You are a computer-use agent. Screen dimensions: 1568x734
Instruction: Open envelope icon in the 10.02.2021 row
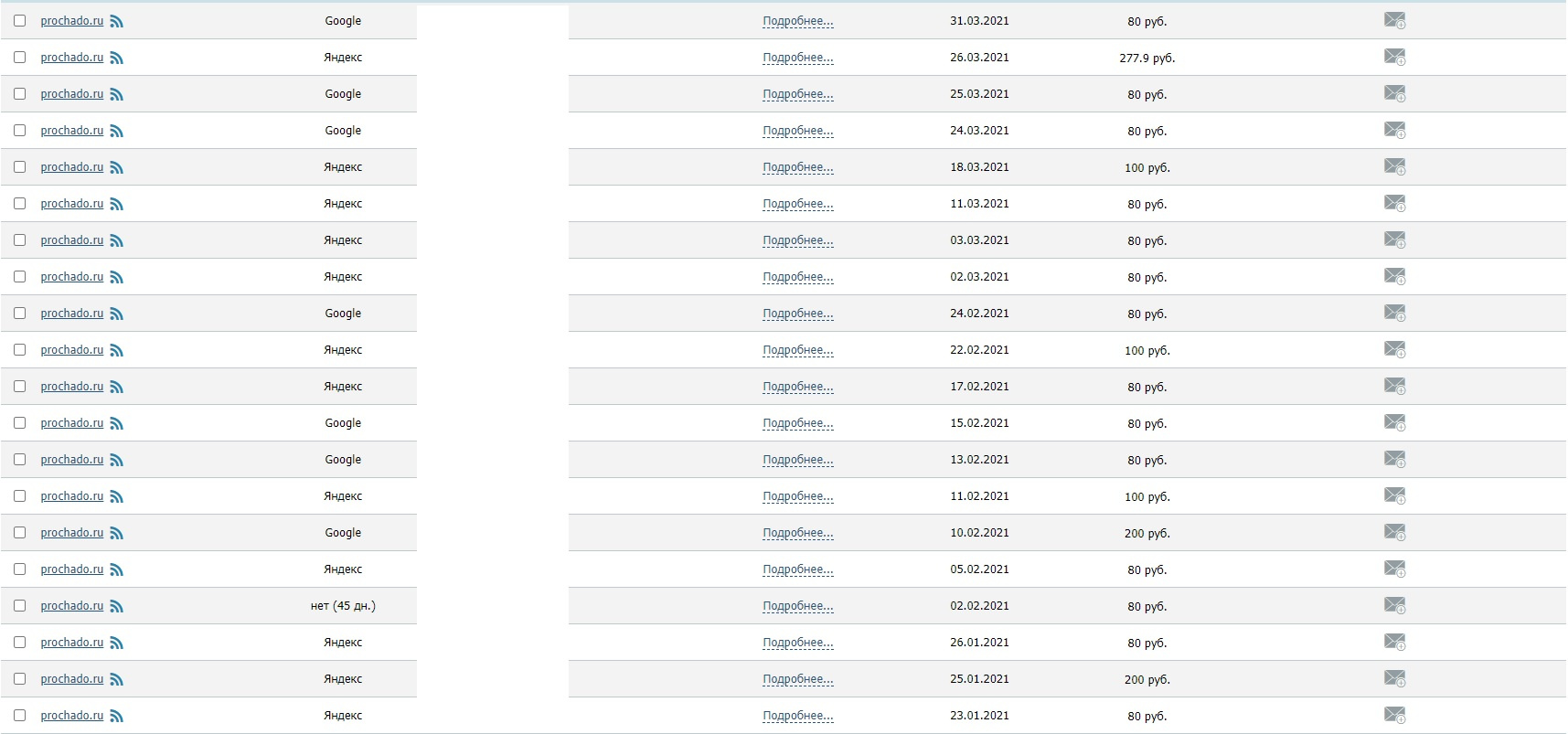[1394, 532]
